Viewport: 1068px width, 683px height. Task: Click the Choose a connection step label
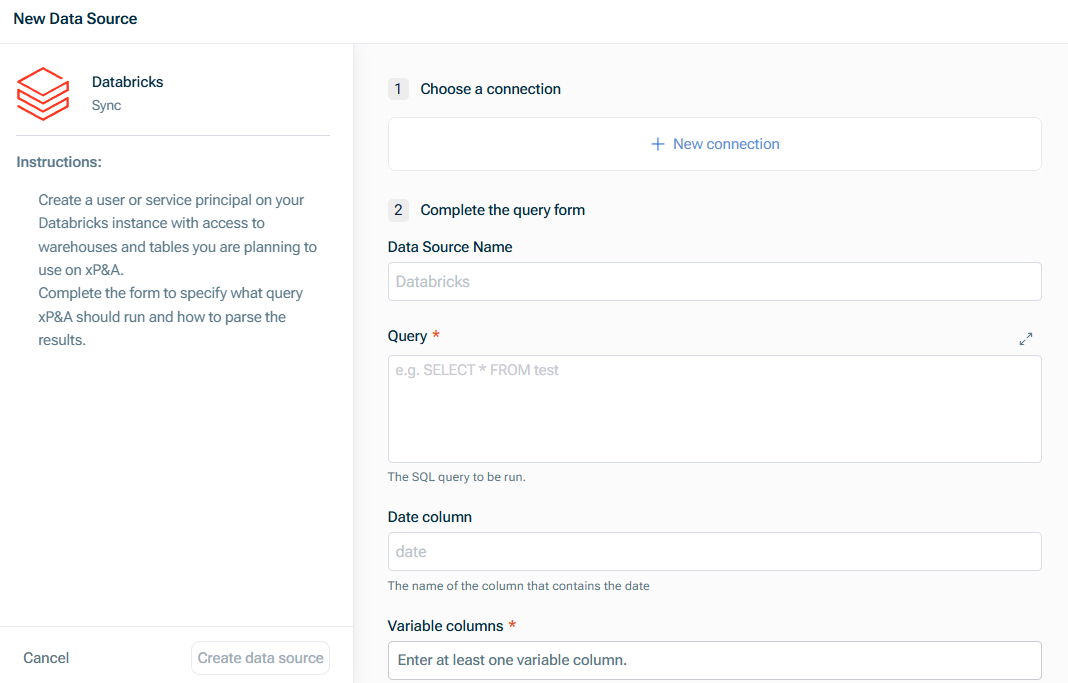[x=490, y=89]
